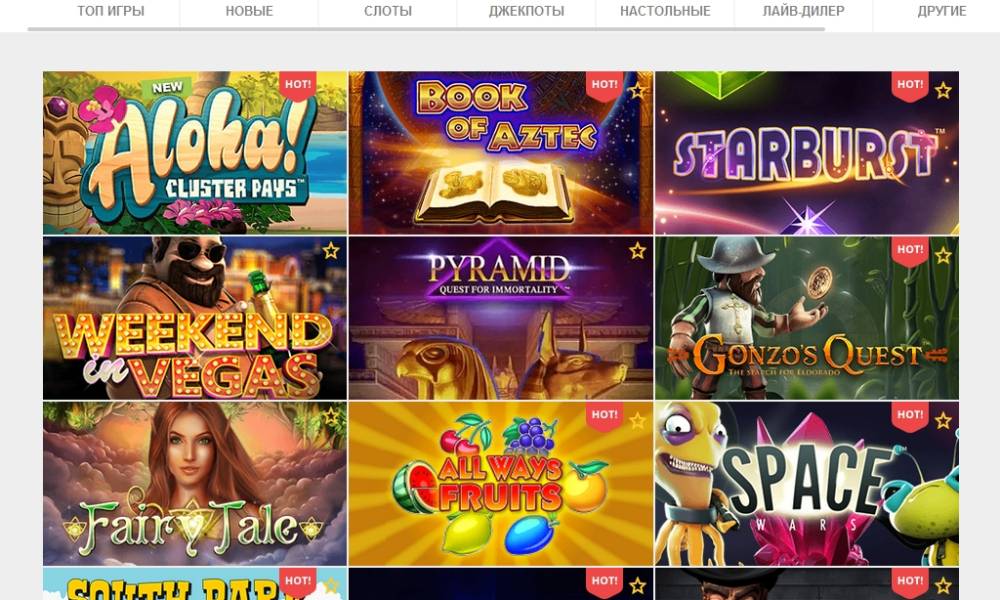The height and width of the screenshot is (600, 1000).
Task: Toggle favorite star on All Ways Fruits
Action: pos(637,421)
